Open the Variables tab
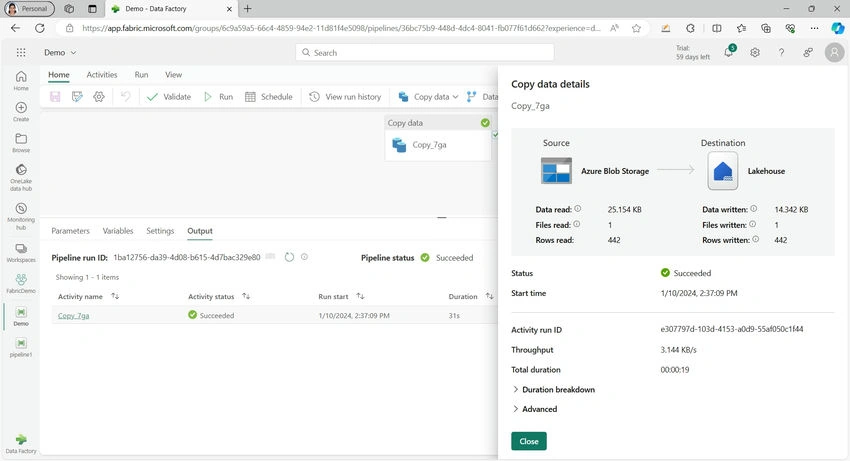The image size is (850, 461). (x=118, y=231)
